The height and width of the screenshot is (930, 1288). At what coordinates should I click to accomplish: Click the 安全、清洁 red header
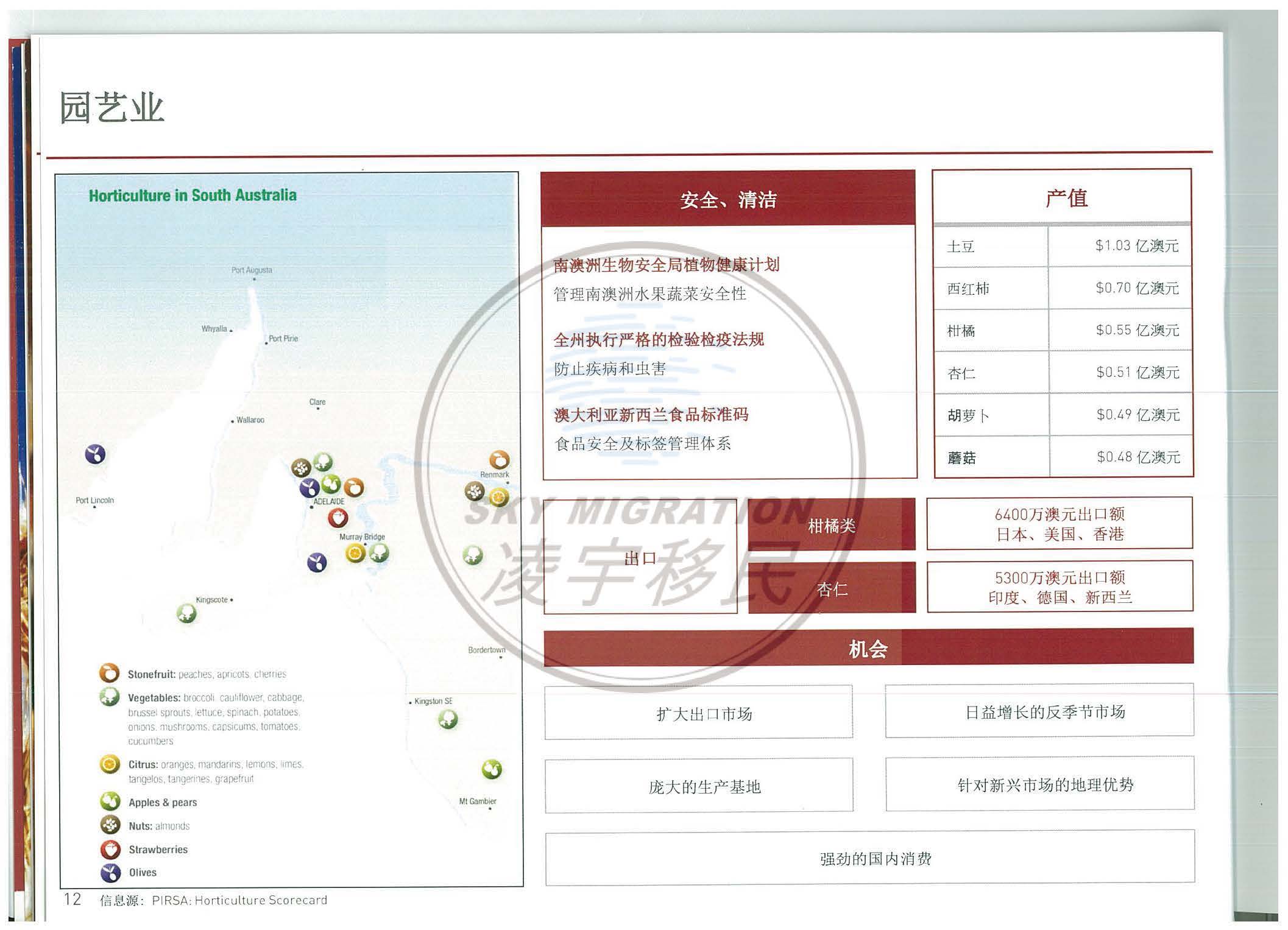tap(728, 199)
